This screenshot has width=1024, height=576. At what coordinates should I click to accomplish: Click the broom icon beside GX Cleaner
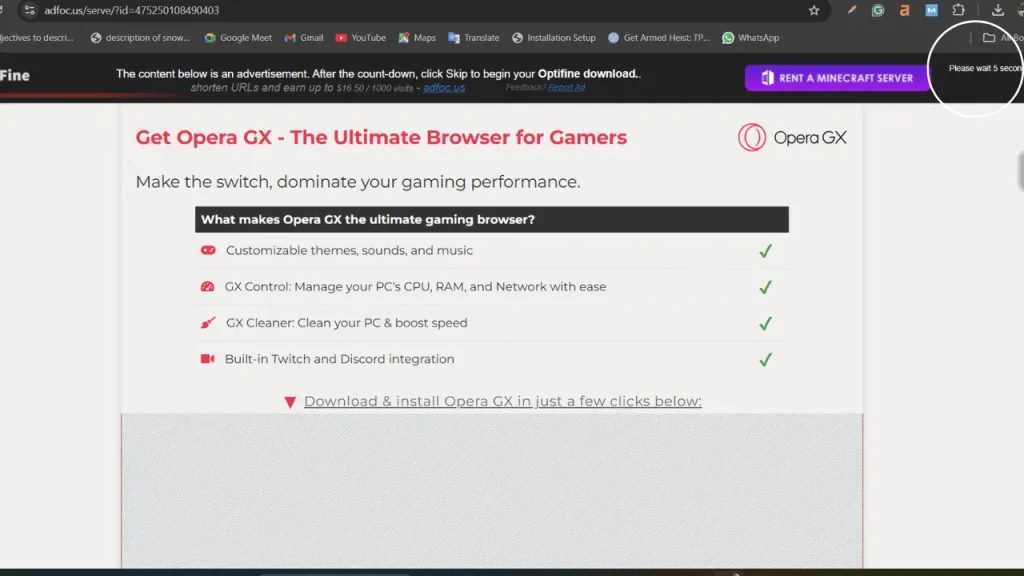208,323
